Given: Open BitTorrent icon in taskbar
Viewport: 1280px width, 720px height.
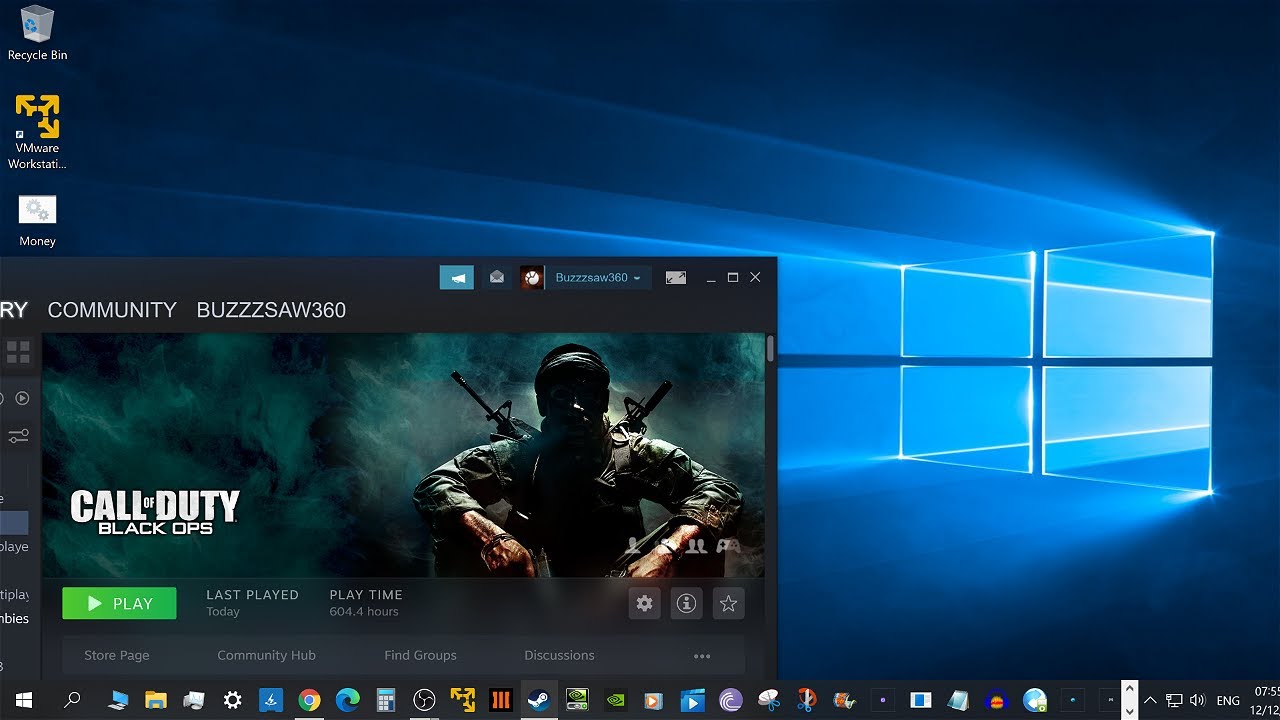Looking at the screenshot, I should point(730,700).
